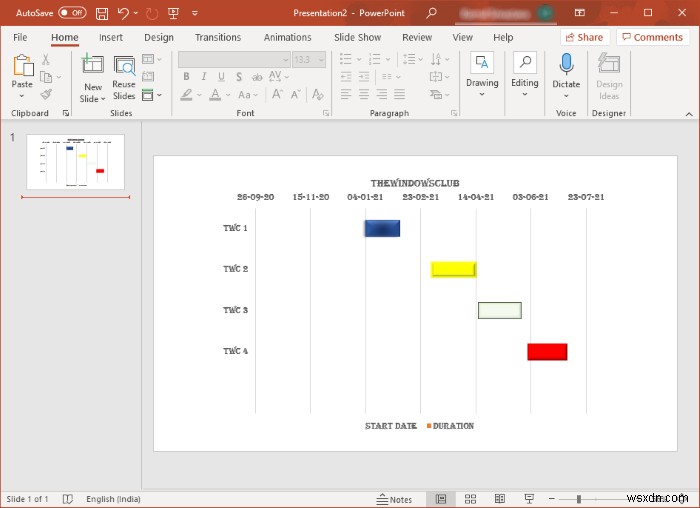This screenshot has height=508, width=700.
Task: Open Reuse Slides pane
Action: [124, 77]
